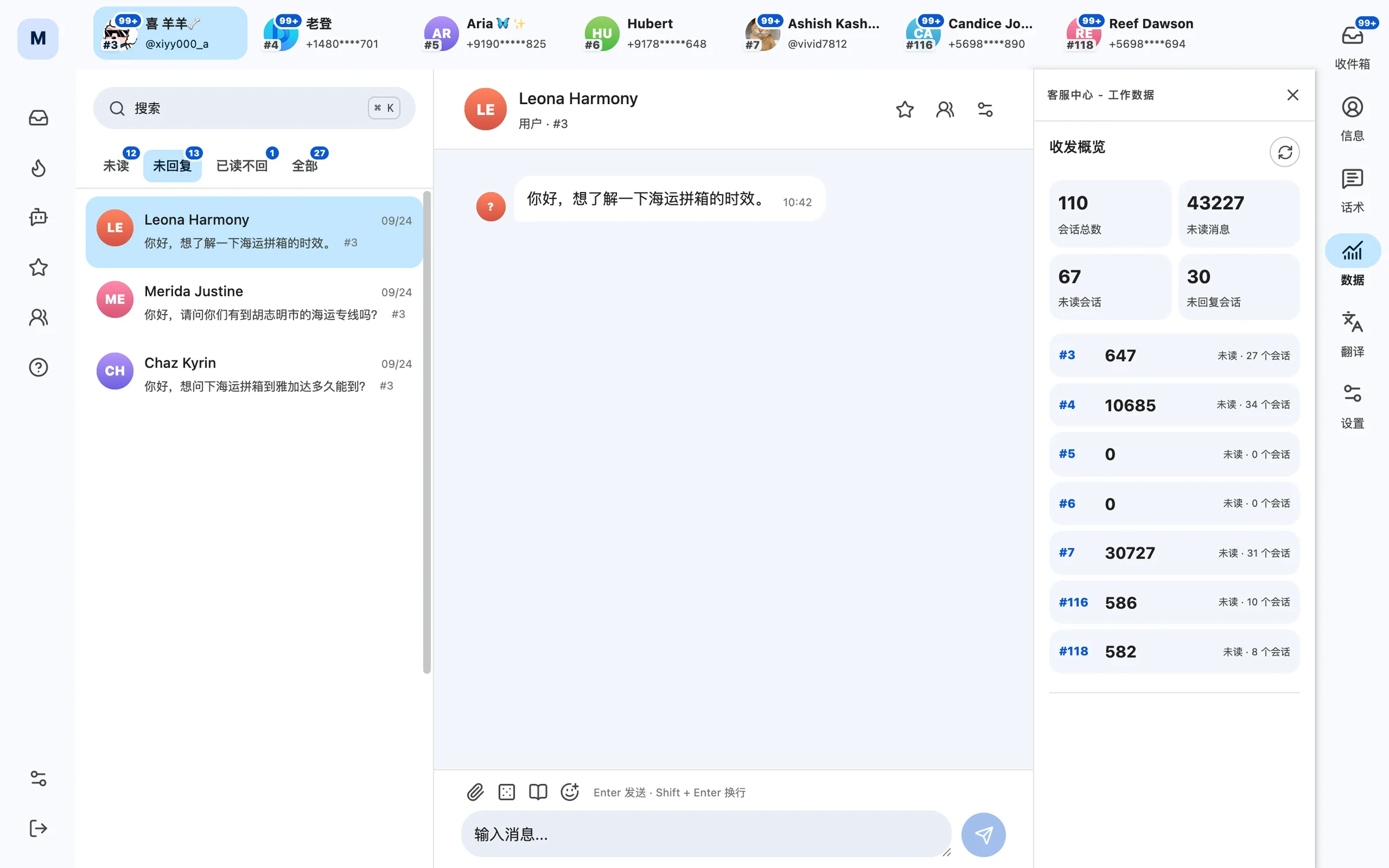Open the 收件箱 panel on right rail

click(x=1353, y=45)
